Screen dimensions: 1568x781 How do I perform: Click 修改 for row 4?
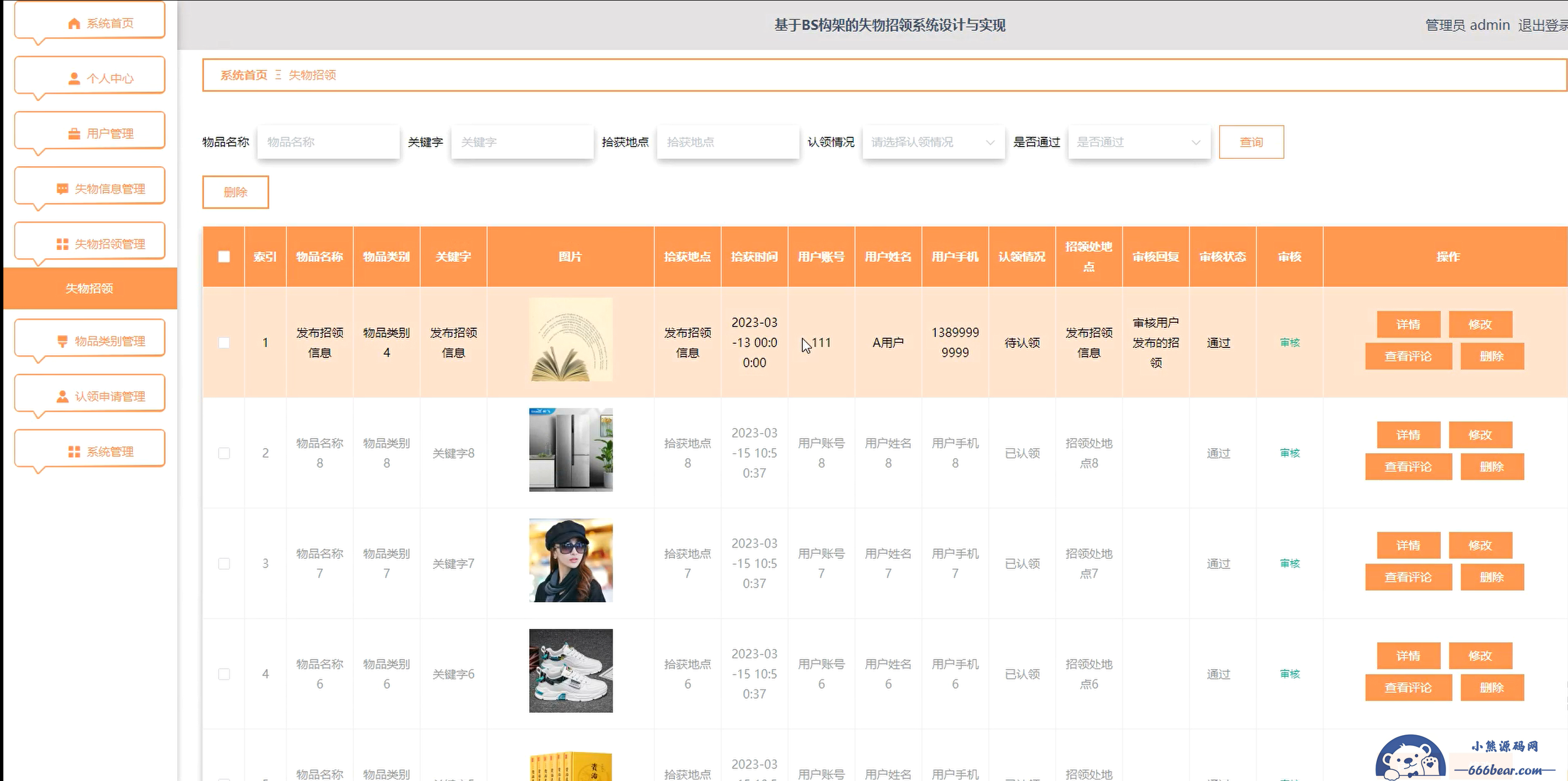(1480, 656)
